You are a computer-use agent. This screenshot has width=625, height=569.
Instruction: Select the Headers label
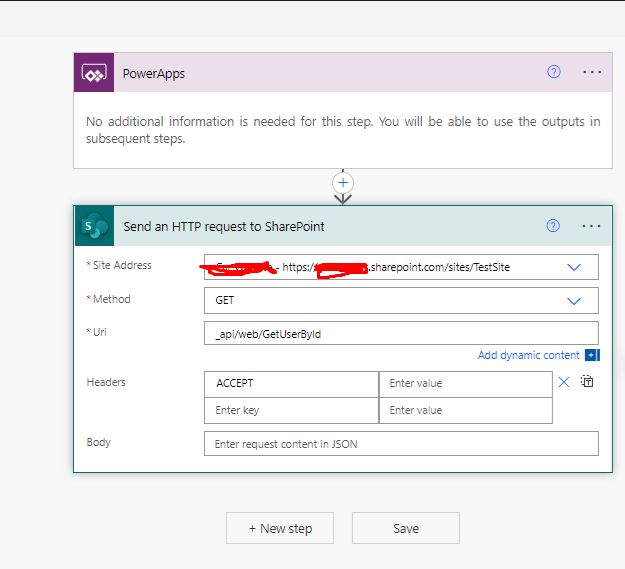click(106, 382)
